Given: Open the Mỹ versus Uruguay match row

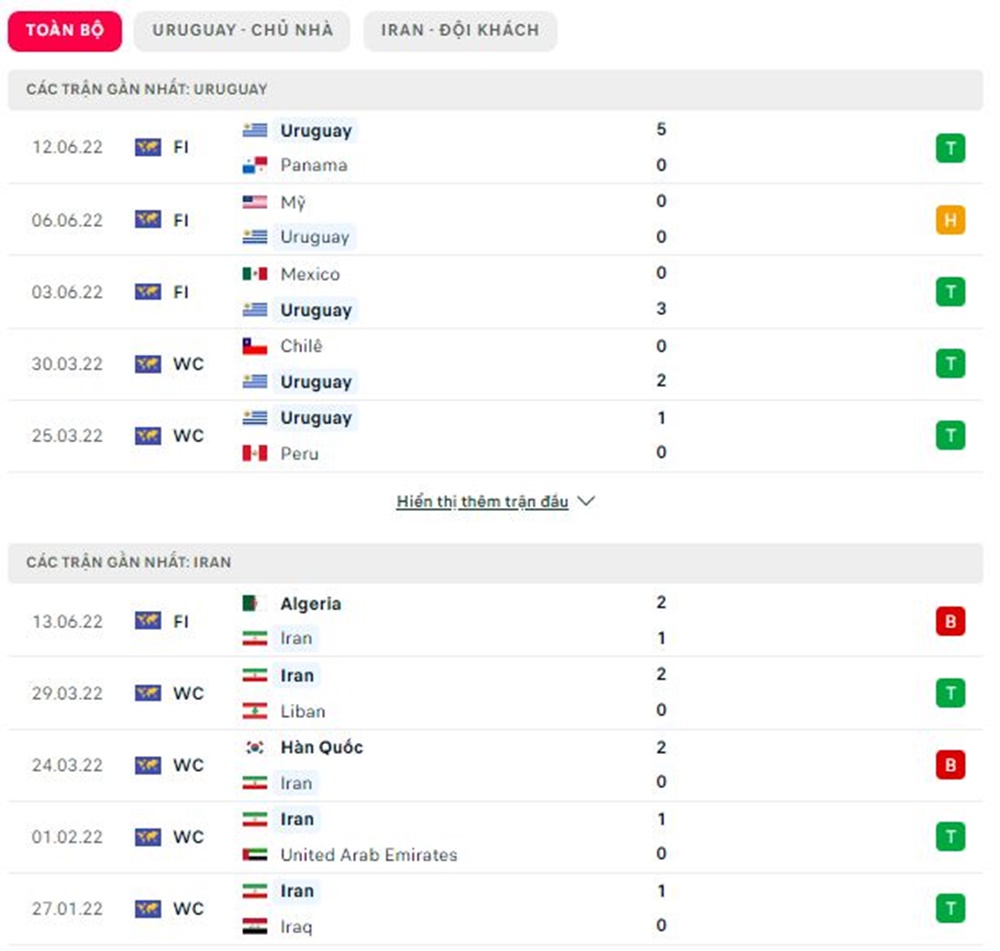Looking at the screenshot, I should point(500,220).
